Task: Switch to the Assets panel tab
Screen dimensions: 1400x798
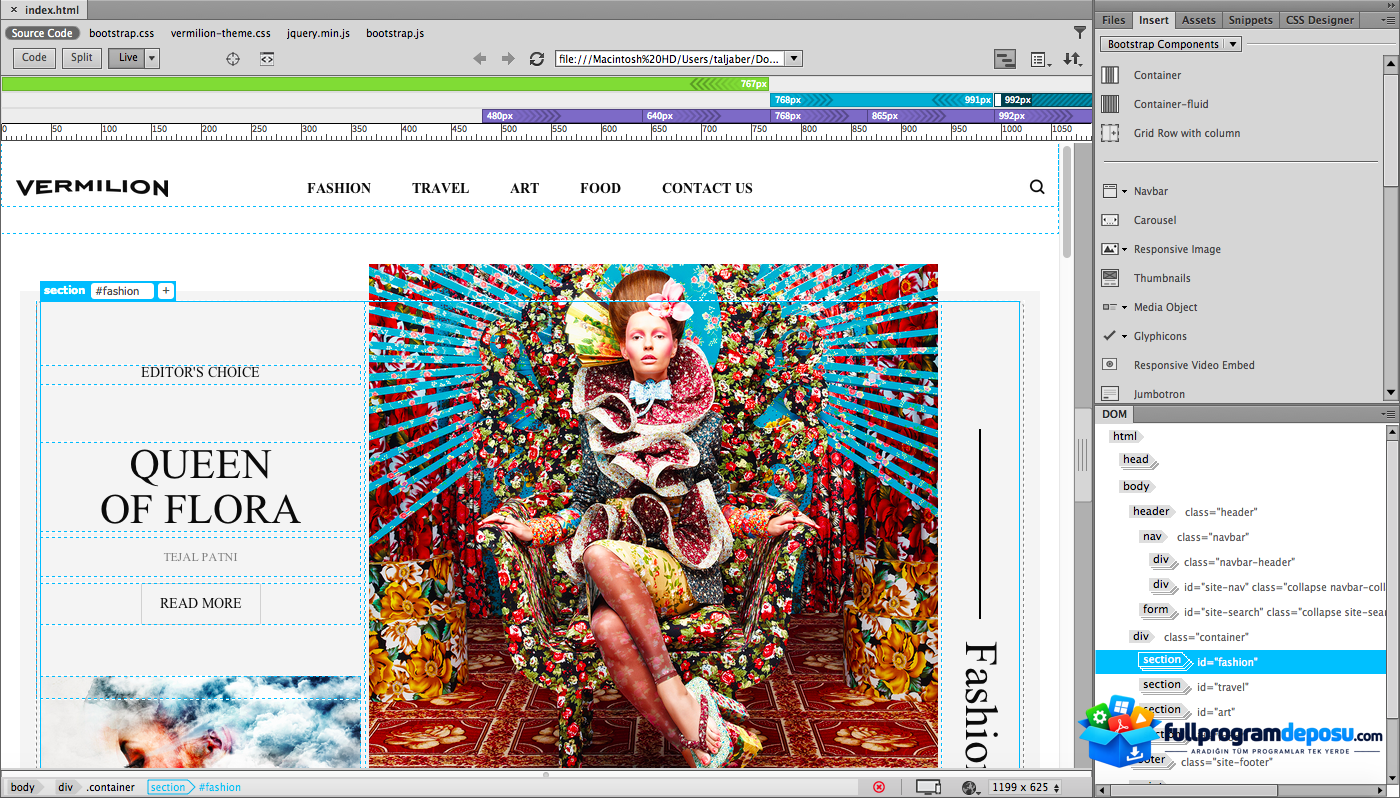Action: (x=1198, y=20)
